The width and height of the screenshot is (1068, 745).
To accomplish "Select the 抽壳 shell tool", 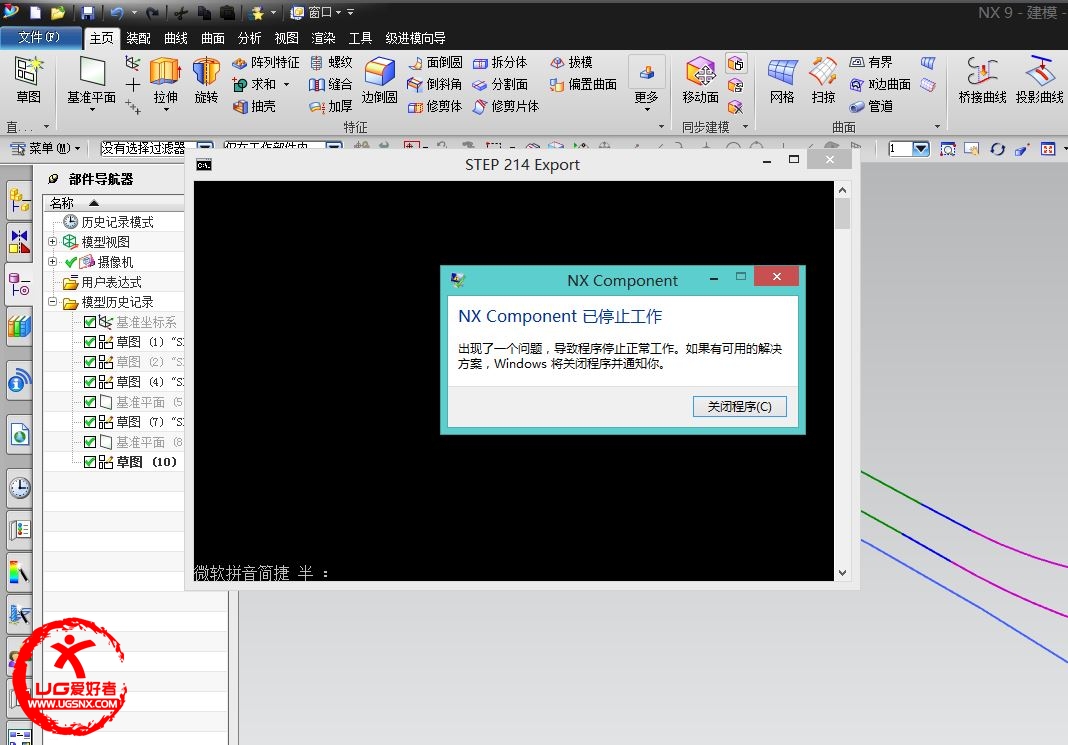I will tap(254, 106).
